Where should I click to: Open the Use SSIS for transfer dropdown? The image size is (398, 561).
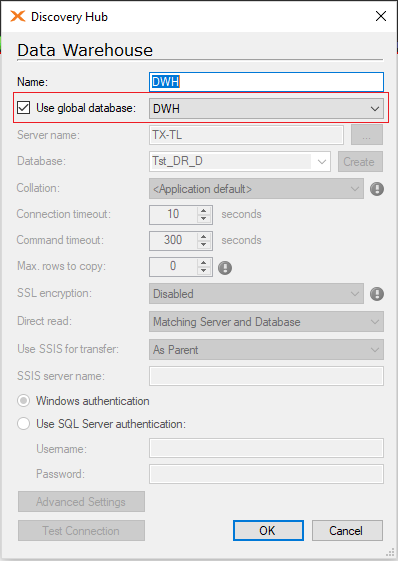[266, 350]
